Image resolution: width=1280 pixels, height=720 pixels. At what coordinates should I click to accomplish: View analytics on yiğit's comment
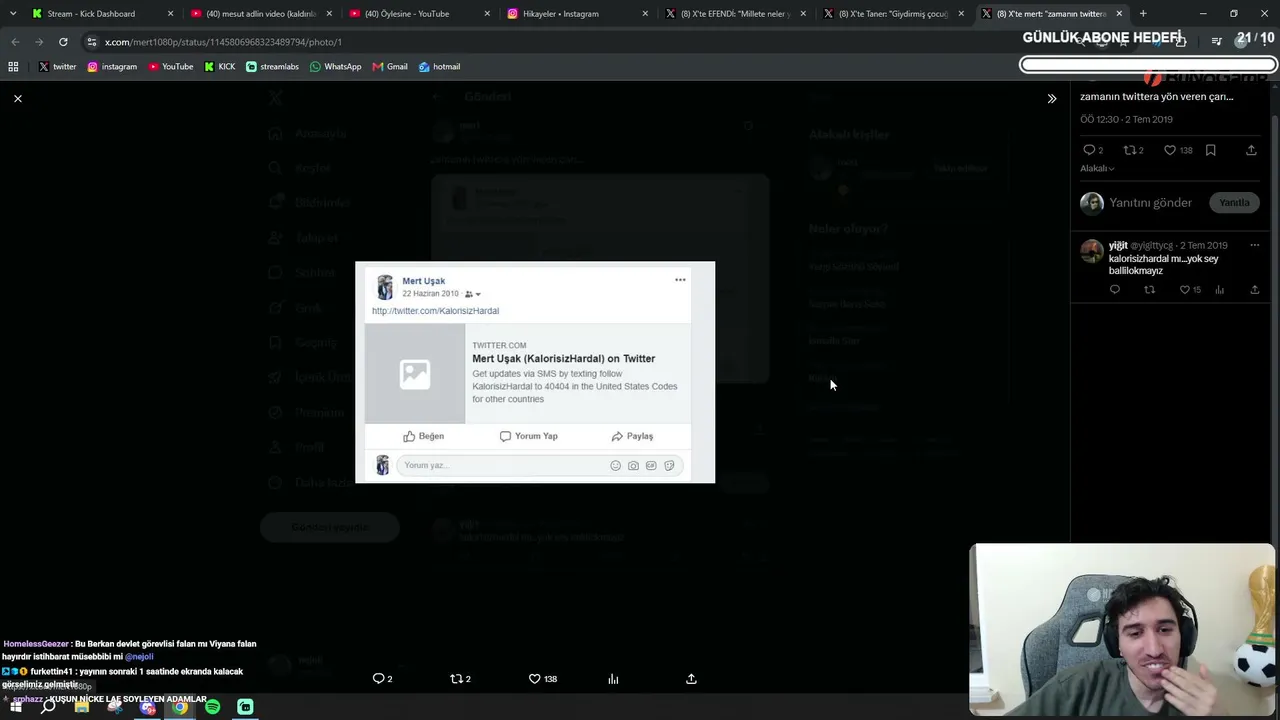coord(1220,290)
